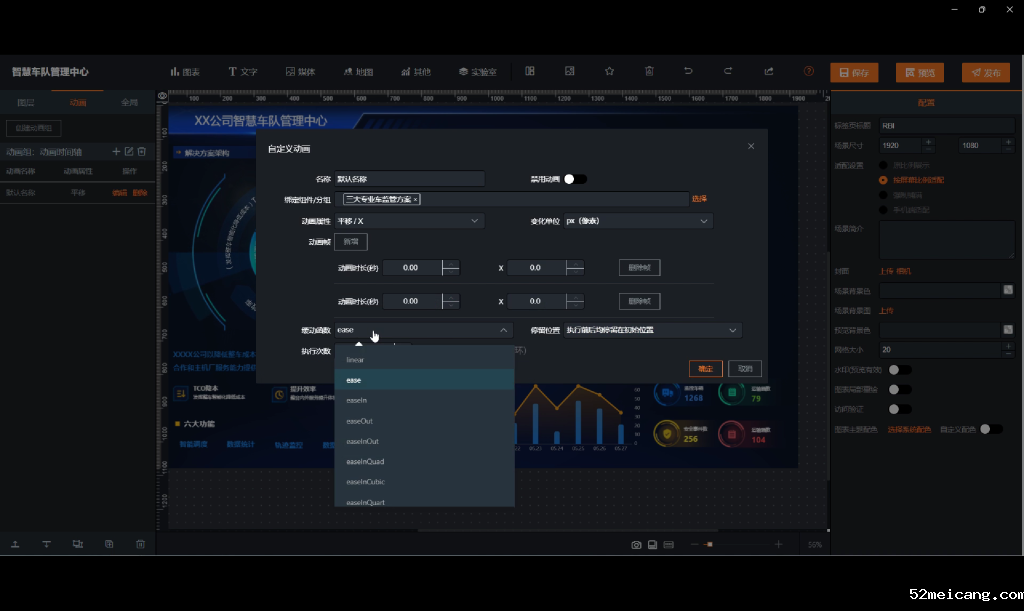Click the star favorite icon in toolbar
Screen dimensions: 1024x611
[x=609, y=72]
